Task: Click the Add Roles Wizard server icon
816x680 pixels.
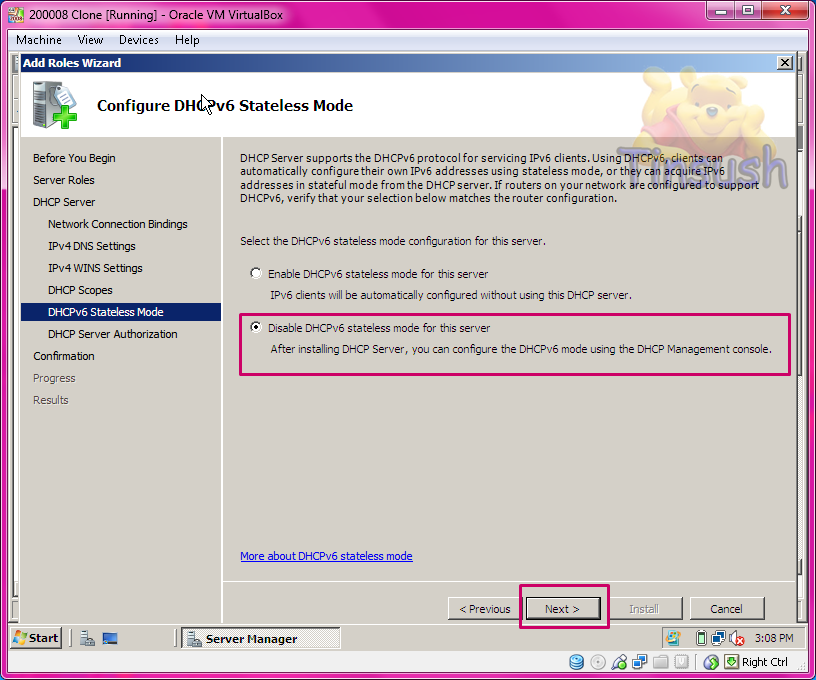Action: [x=55, y=105]
